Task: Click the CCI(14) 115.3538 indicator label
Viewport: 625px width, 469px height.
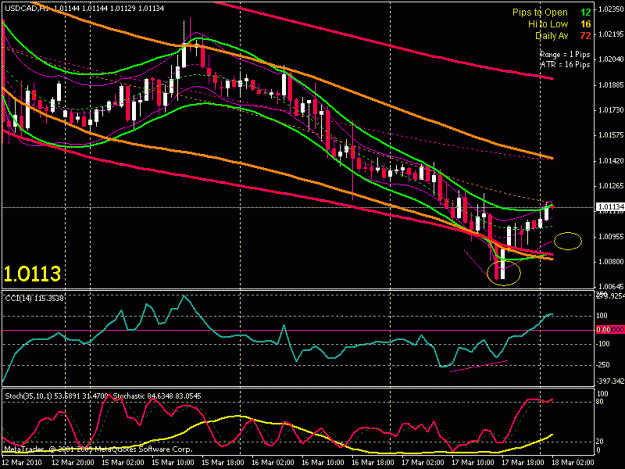Action: [34, 298]
